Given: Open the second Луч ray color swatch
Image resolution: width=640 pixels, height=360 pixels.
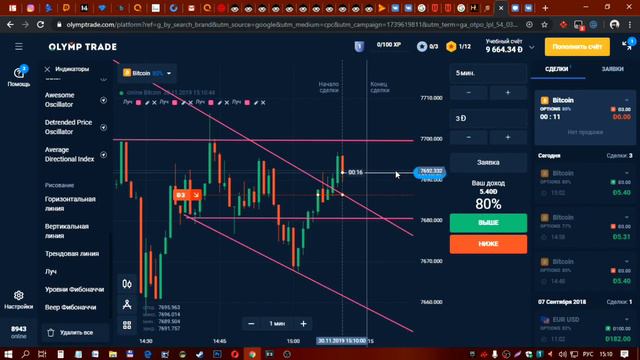Looking at the screenshot, I should [175, 102].
